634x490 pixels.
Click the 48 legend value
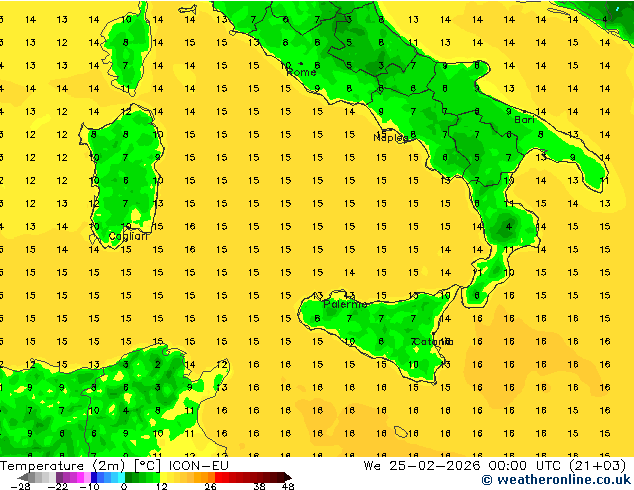pyautogui.click(x=288, y=486)
